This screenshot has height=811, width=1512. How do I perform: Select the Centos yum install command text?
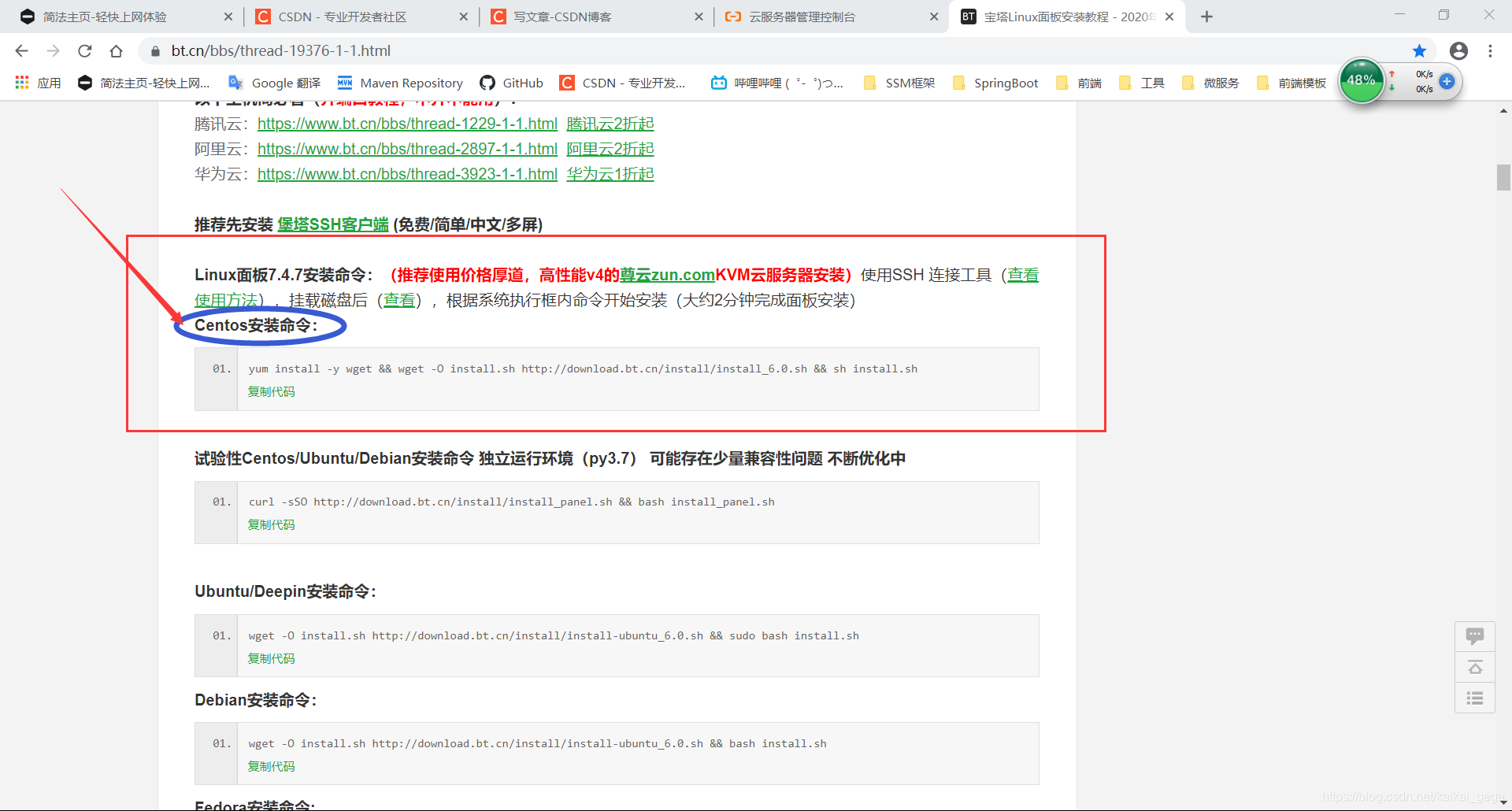(x=583, y=368)
